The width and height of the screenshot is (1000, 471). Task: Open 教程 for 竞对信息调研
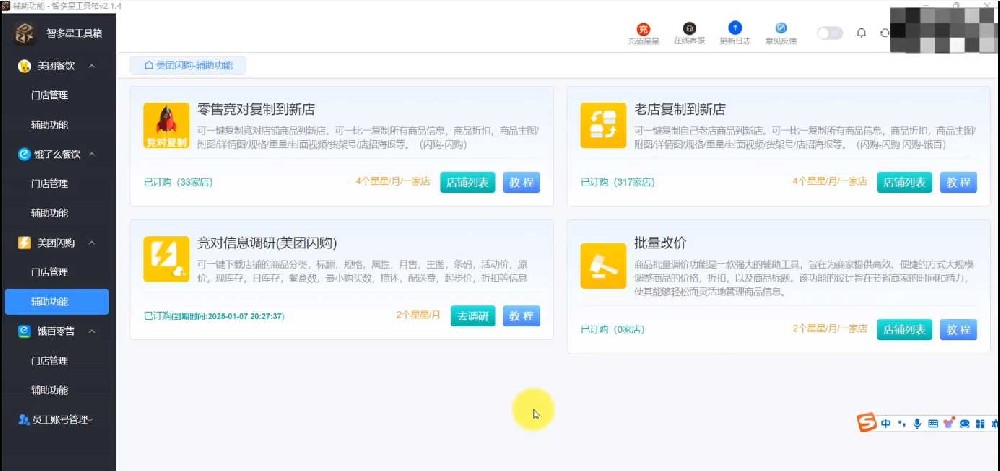[521, 315]
